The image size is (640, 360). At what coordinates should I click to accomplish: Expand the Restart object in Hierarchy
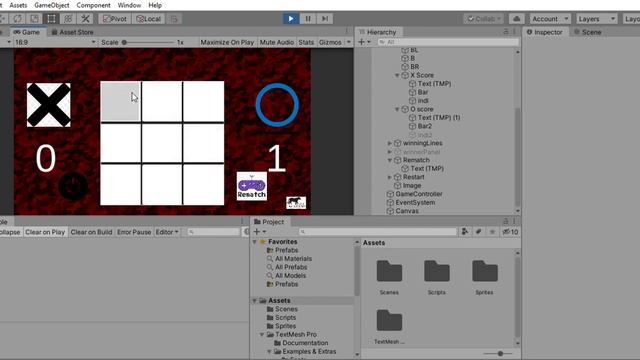[x=389, y=177]
